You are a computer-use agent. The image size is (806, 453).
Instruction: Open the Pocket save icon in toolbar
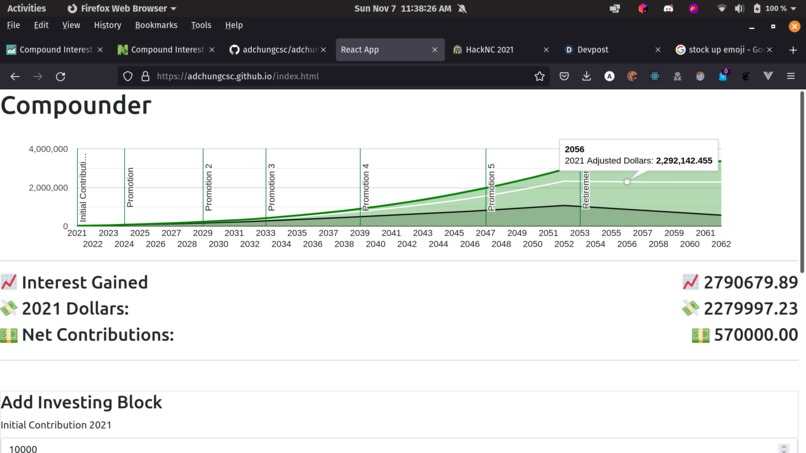click(564, 76)
